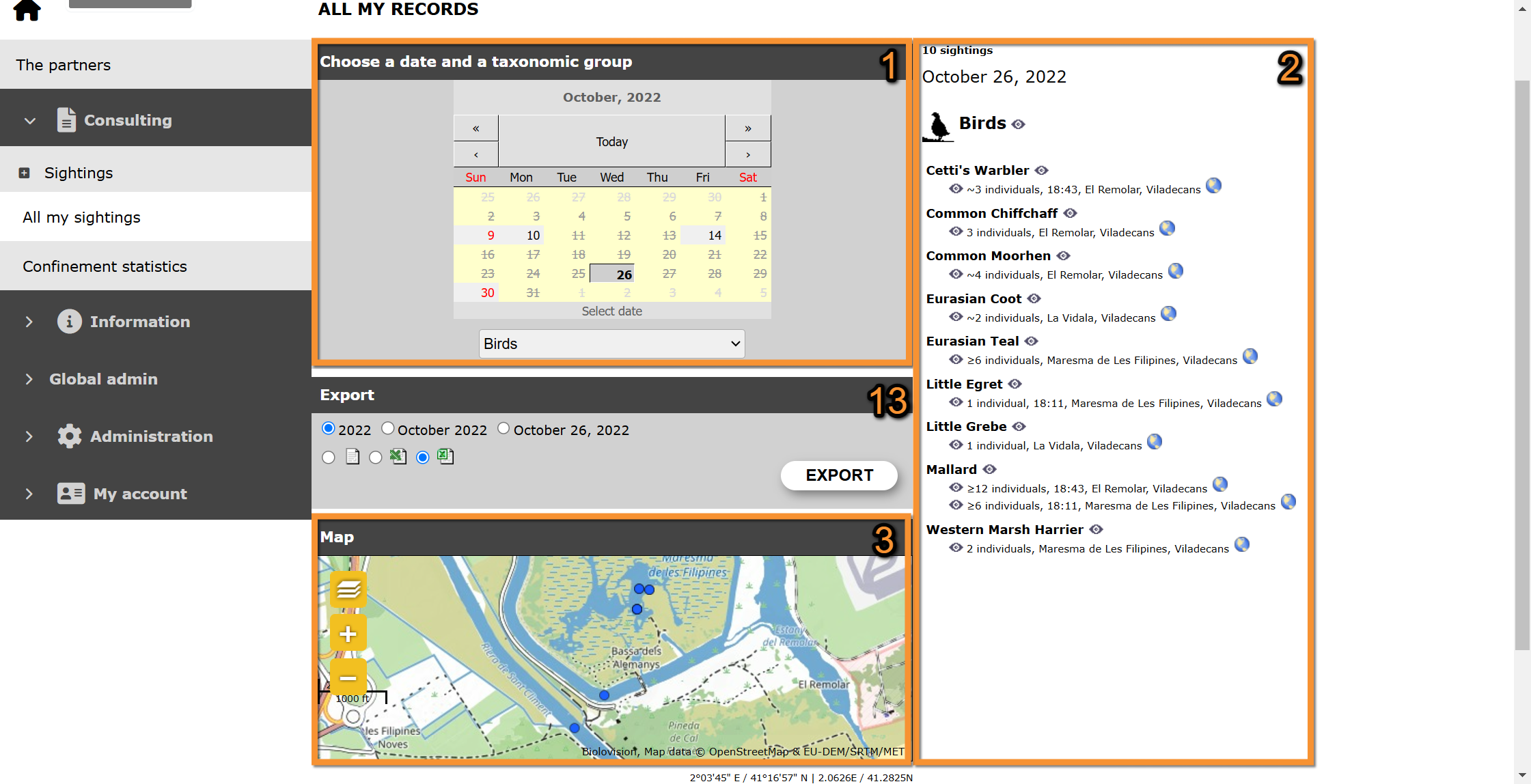Open map layers selector icon
Screen dimensions: 1531x784
(x=348, y=589)
